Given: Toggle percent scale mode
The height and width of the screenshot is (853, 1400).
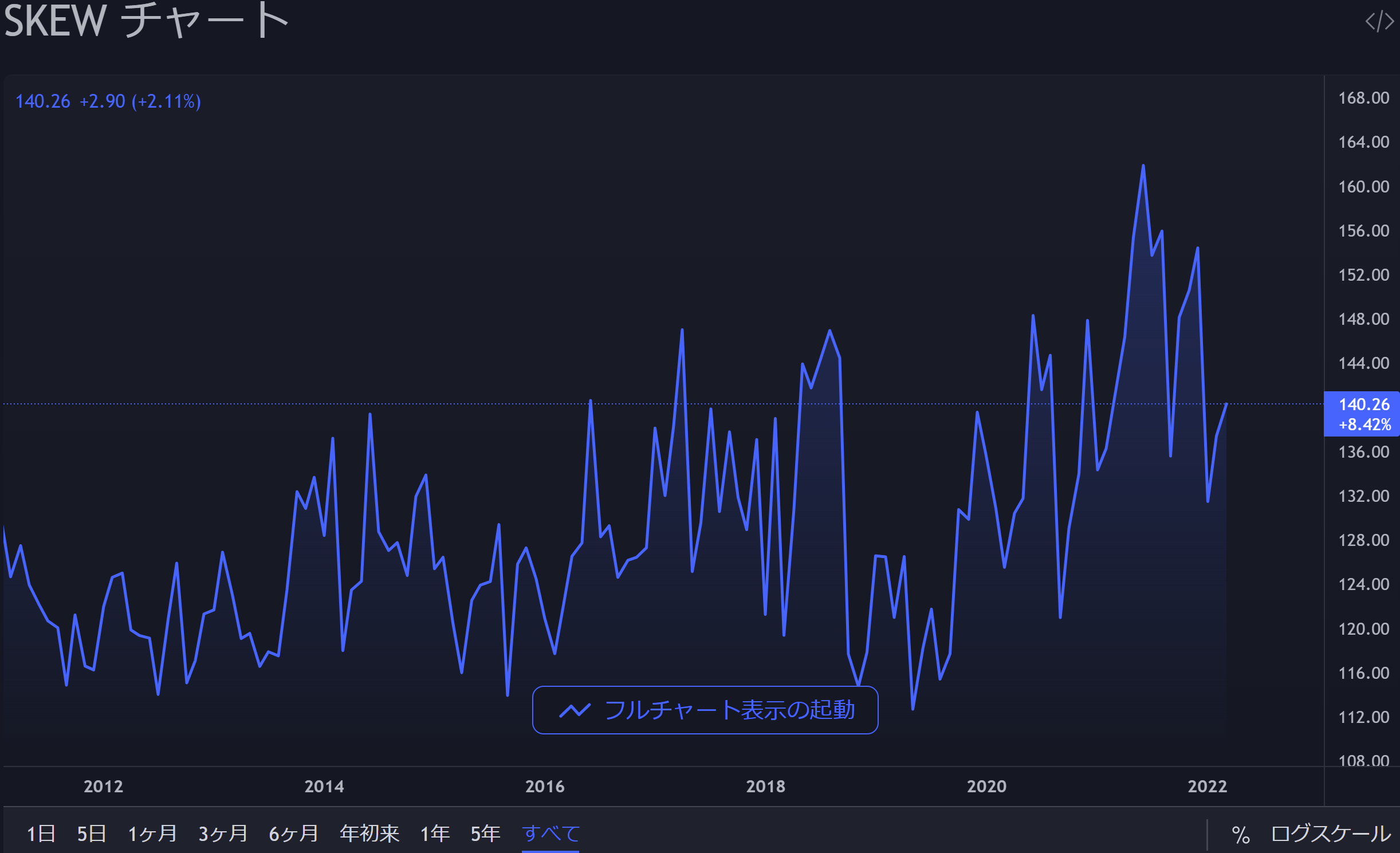Looking at the screenshot, I should pyautogui.click(x=1240, y=835).
